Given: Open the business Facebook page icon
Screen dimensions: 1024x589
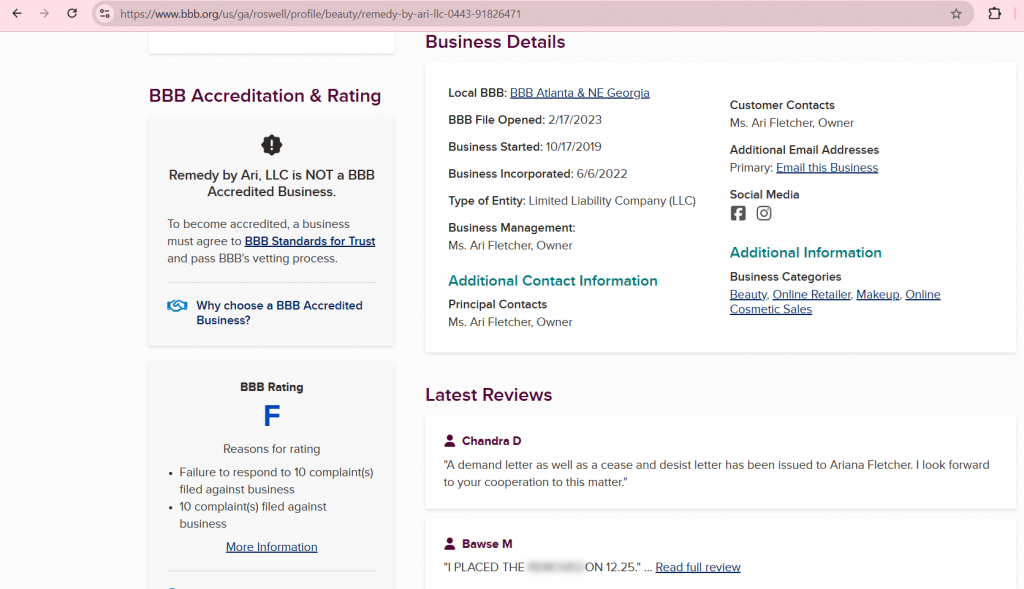Looking at the screenshot, I should (x=738, y=213).
